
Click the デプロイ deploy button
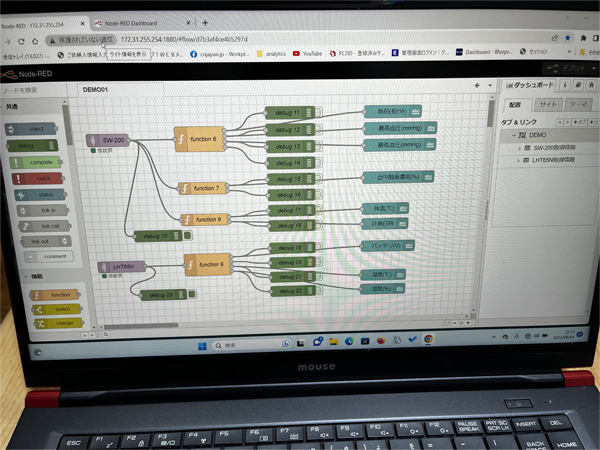[x=566, y=68]
